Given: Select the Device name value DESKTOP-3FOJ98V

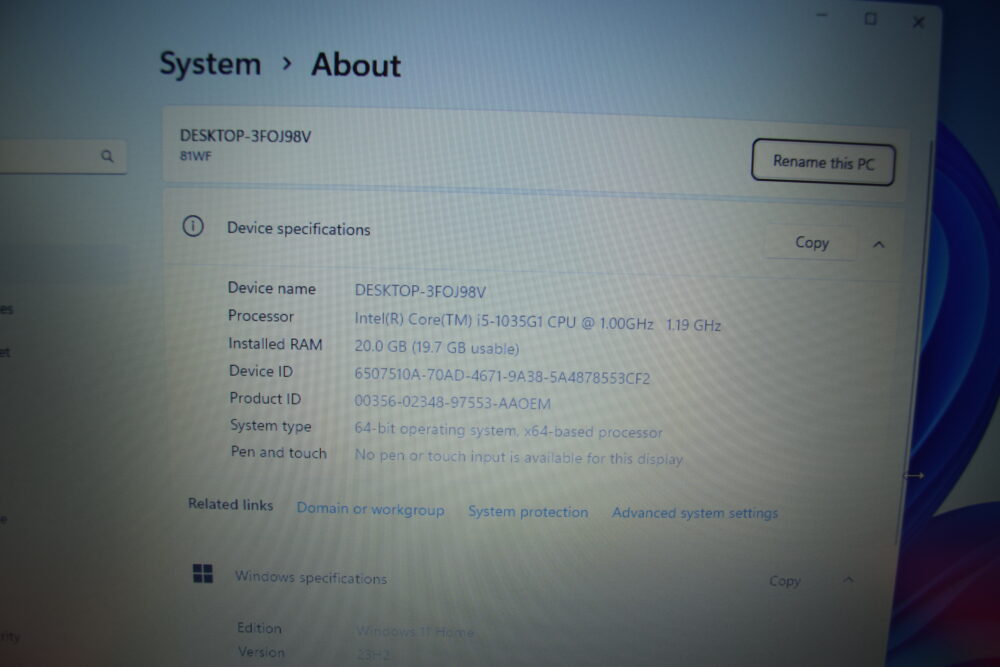Looking at the screenshot, I should click(420, 291).
